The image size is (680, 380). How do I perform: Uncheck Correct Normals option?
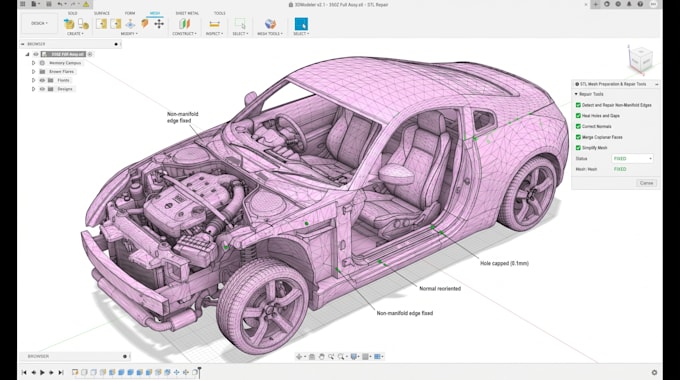(578, 126)
